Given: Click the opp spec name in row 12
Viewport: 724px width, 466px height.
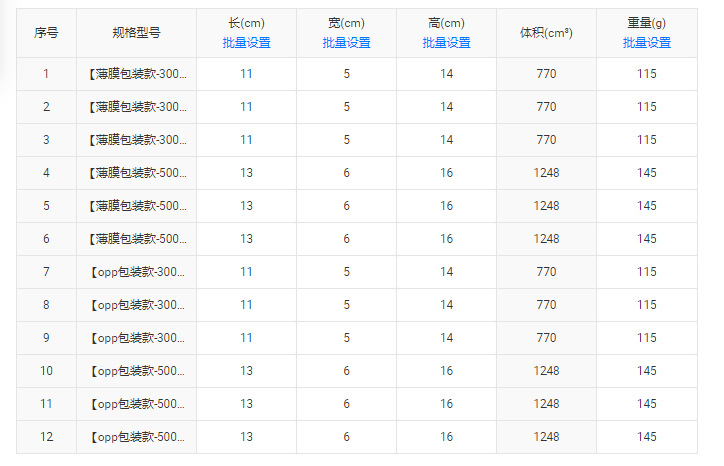Looking at the screenshot, I should (137, 437).
